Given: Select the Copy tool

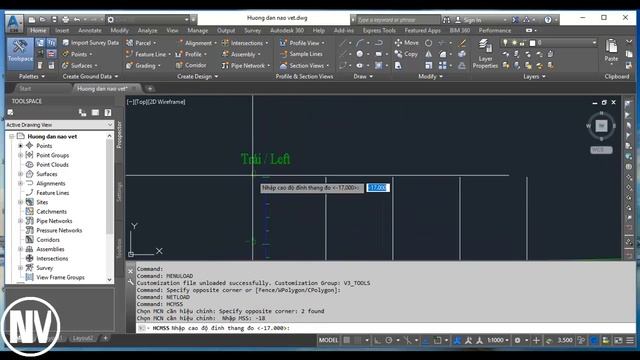Looking at the screenshot, I should 406,54.
